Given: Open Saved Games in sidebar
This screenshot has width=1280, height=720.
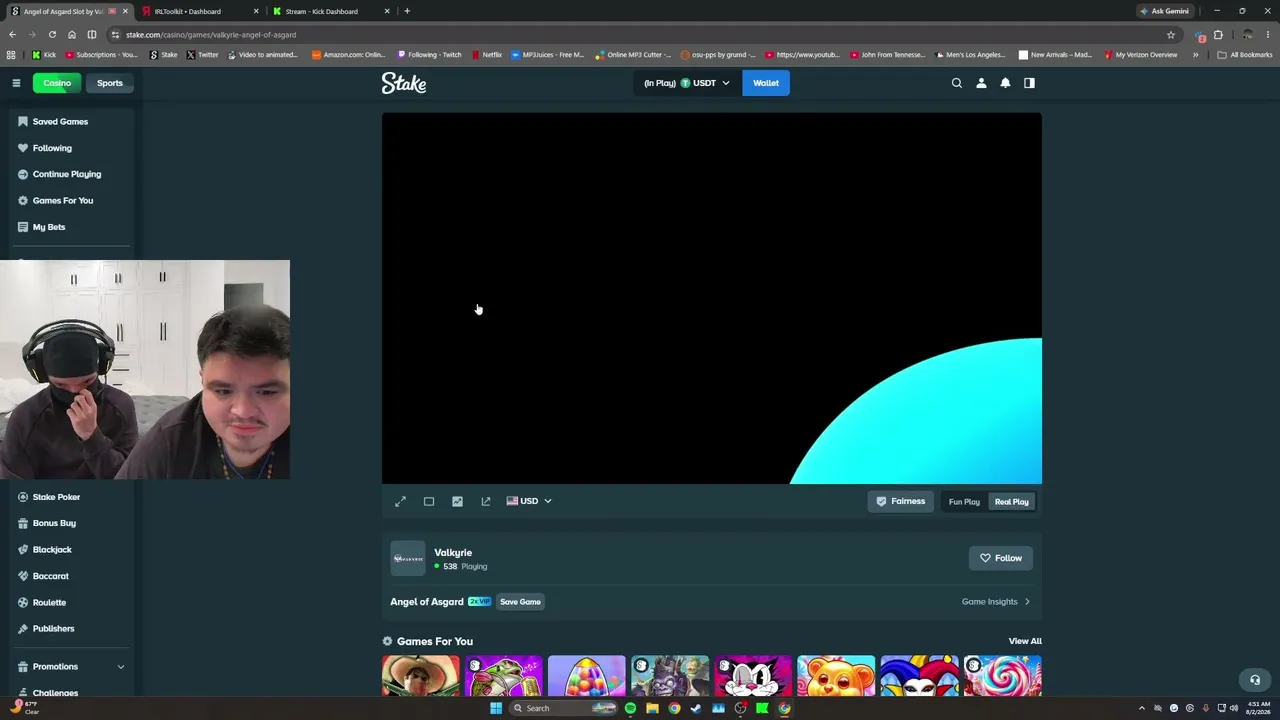Looking at the screenshot, I should pyautogui.click(x=60, y=122).
